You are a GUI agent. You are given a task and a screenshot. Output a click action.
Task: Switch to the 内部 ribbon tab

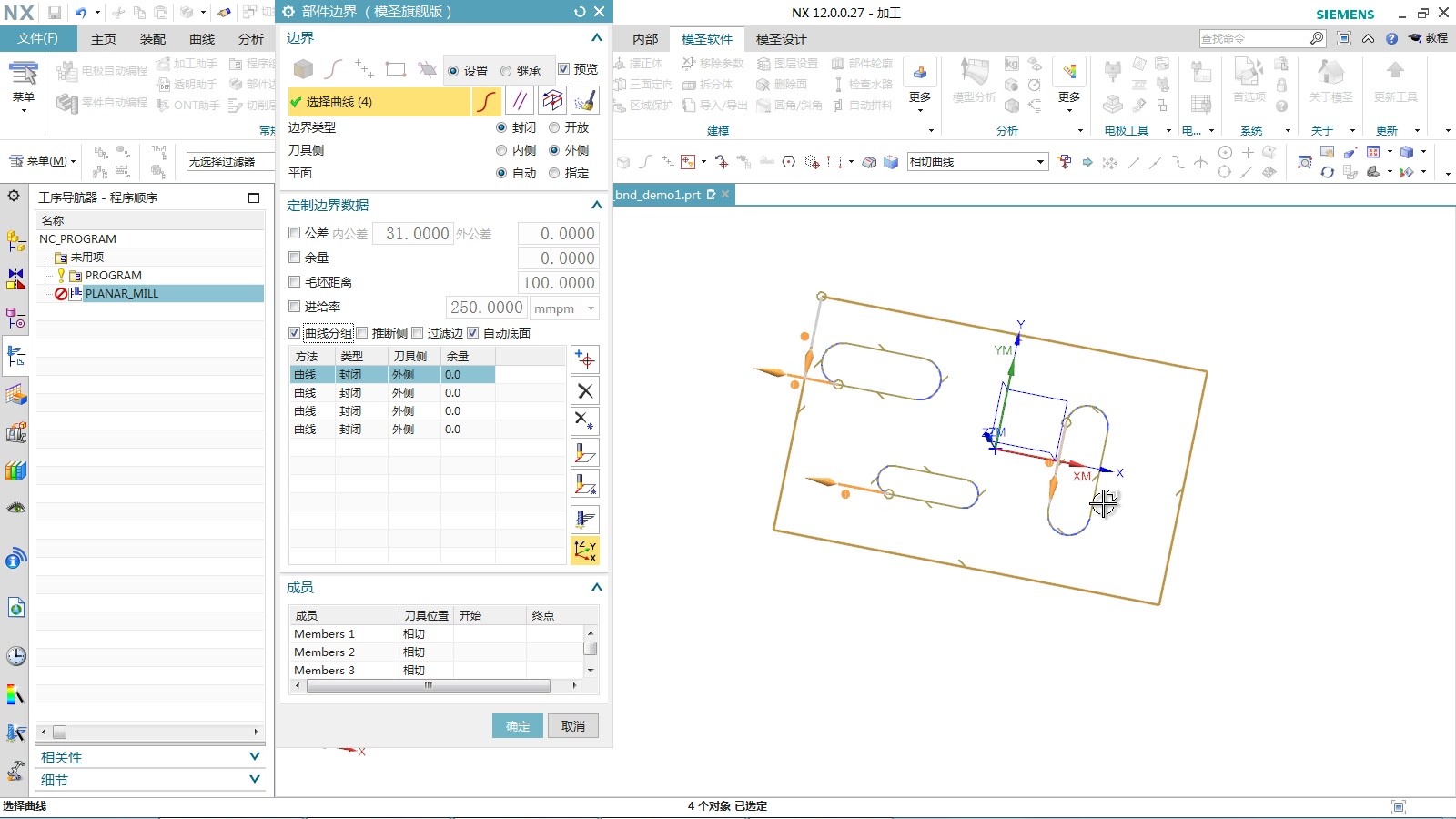coord(645,39)
